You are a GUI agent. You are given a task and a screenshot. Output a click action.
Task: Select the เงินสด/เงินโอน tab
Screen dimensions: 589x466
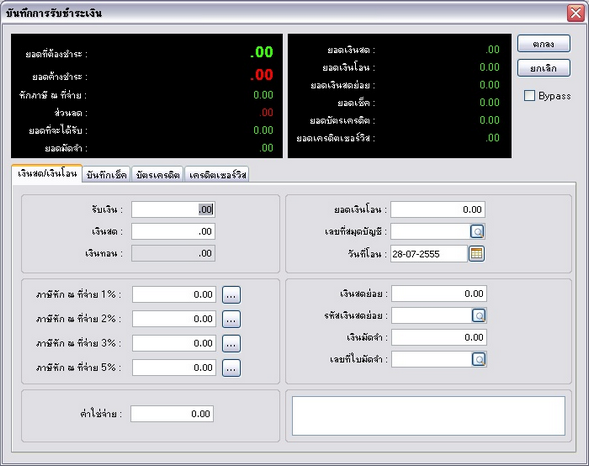pyautogui.click(x=47, y=174)
